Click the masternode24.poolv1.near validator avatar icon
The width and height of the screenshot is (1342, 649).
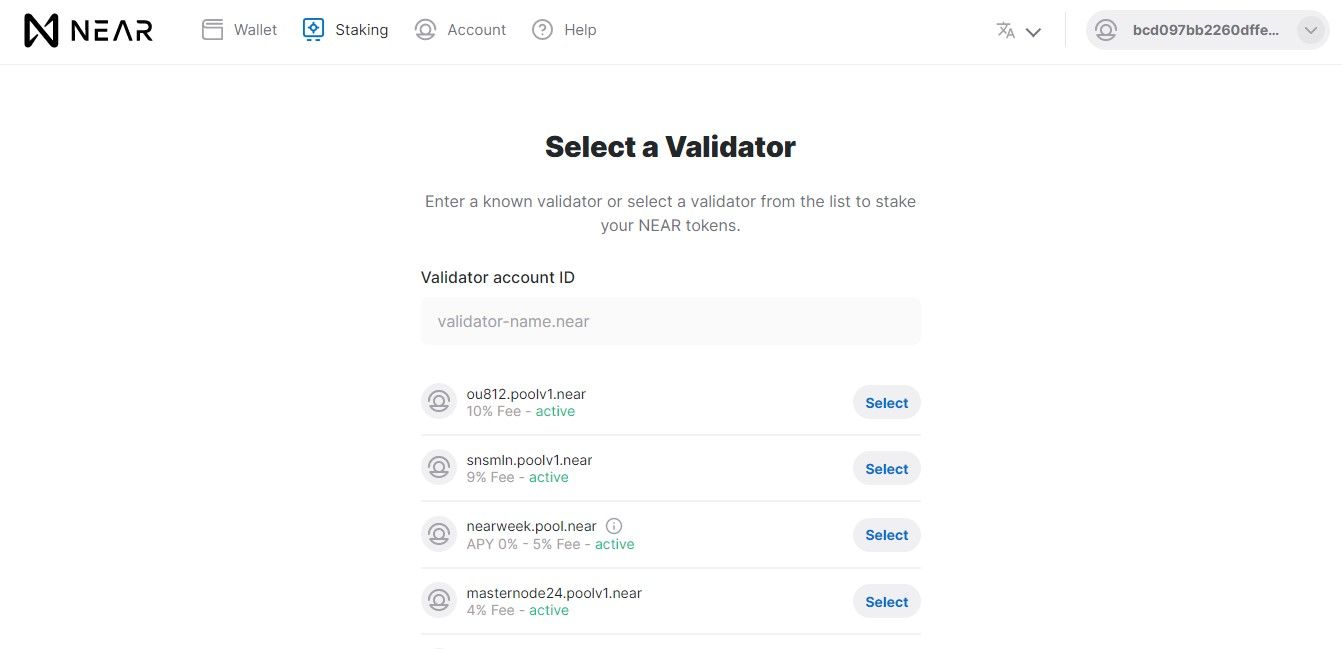[438, 601]
